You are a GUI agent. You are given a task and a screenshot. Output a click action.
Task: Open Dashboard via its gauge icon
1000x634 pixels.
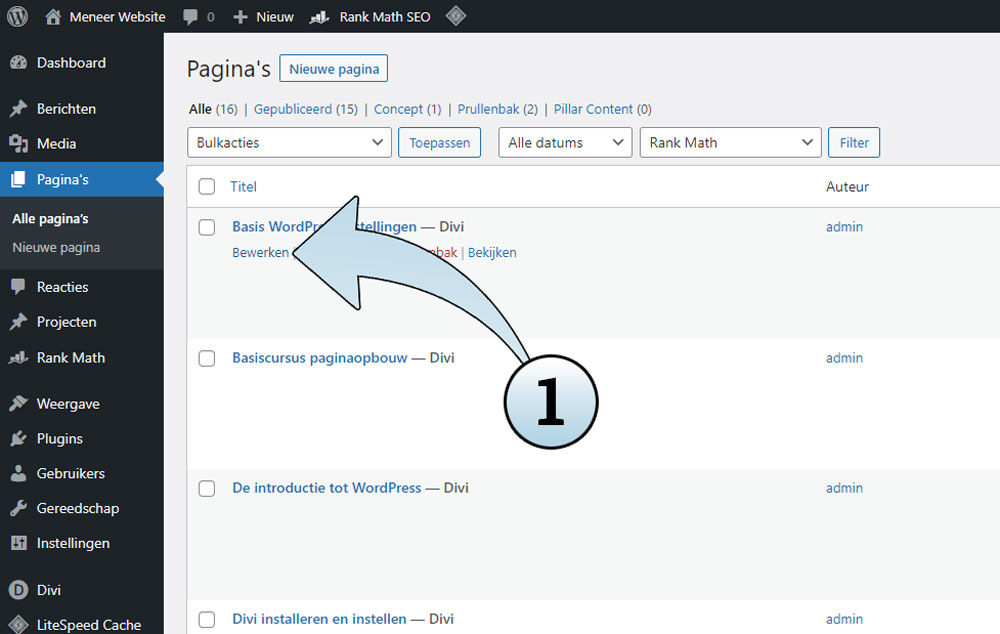click(18, 63)
